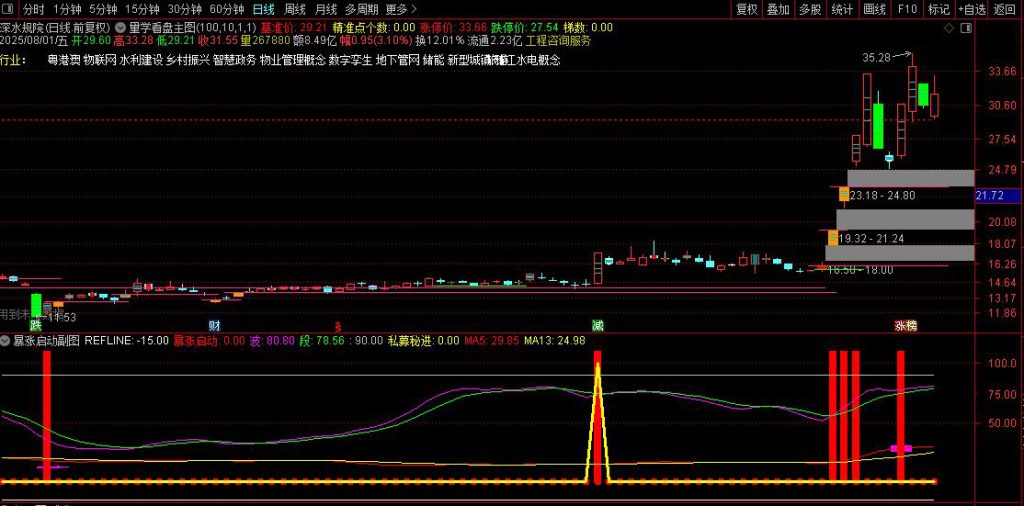Select the 60分钟 period tab
The width and height of the screenshot is (1024, 506).
(x=226, y=9)
